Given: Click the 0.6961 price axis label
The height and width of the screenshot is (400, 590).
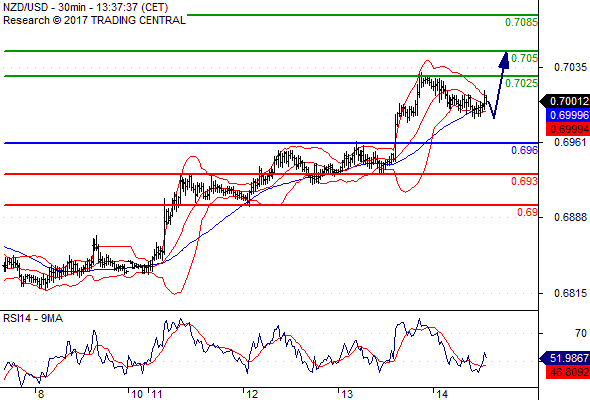Looking at the screenshot, I should [570, 142].
